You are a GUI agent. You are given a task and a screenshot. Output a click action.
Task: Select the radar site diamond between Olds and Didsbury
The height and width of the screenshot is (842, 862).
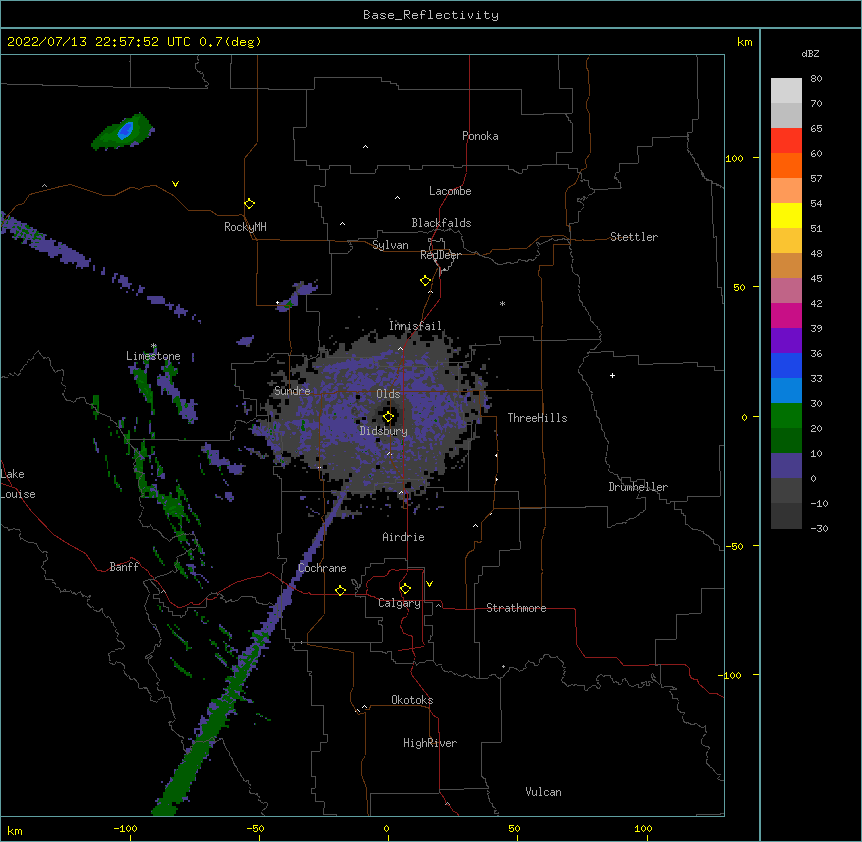[x=389, y=417]
